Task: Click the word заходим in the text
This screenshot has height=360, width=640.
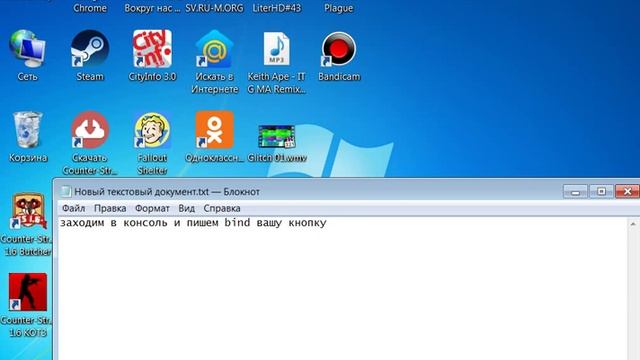Action: point(82,223)
